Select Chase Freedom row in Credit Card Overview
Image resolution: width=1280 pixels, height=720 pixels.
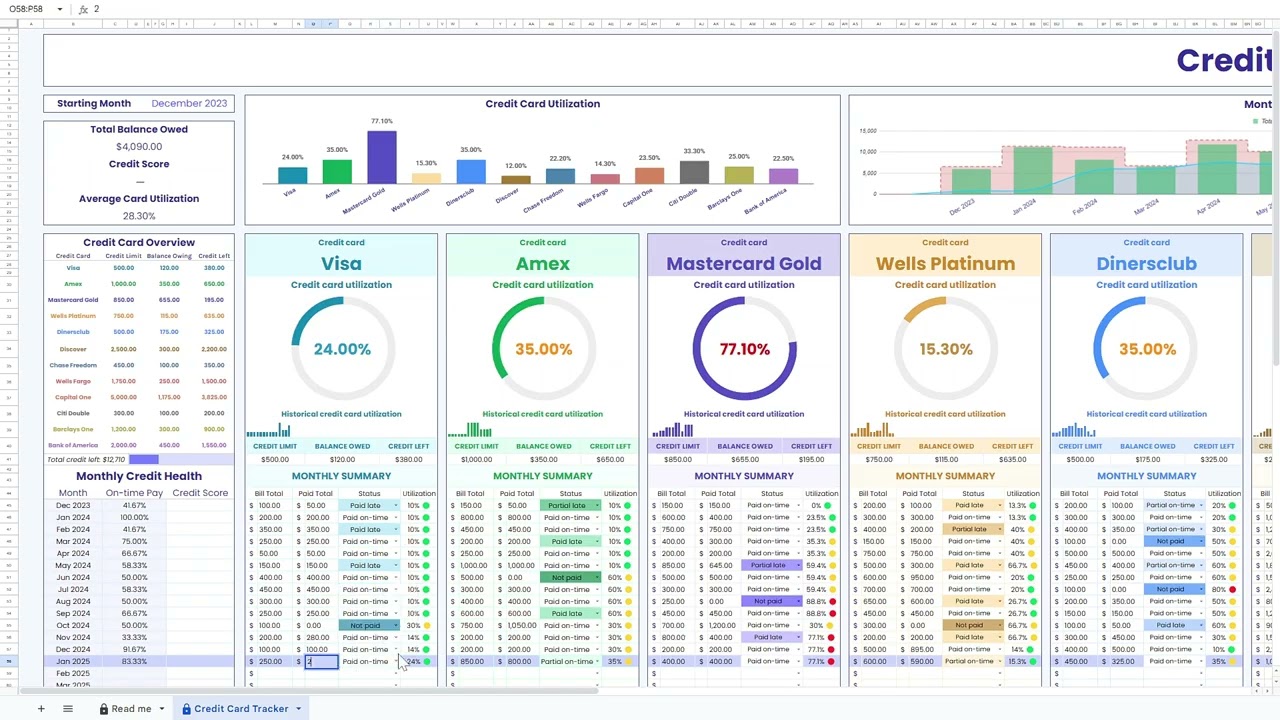coord(139,366)
